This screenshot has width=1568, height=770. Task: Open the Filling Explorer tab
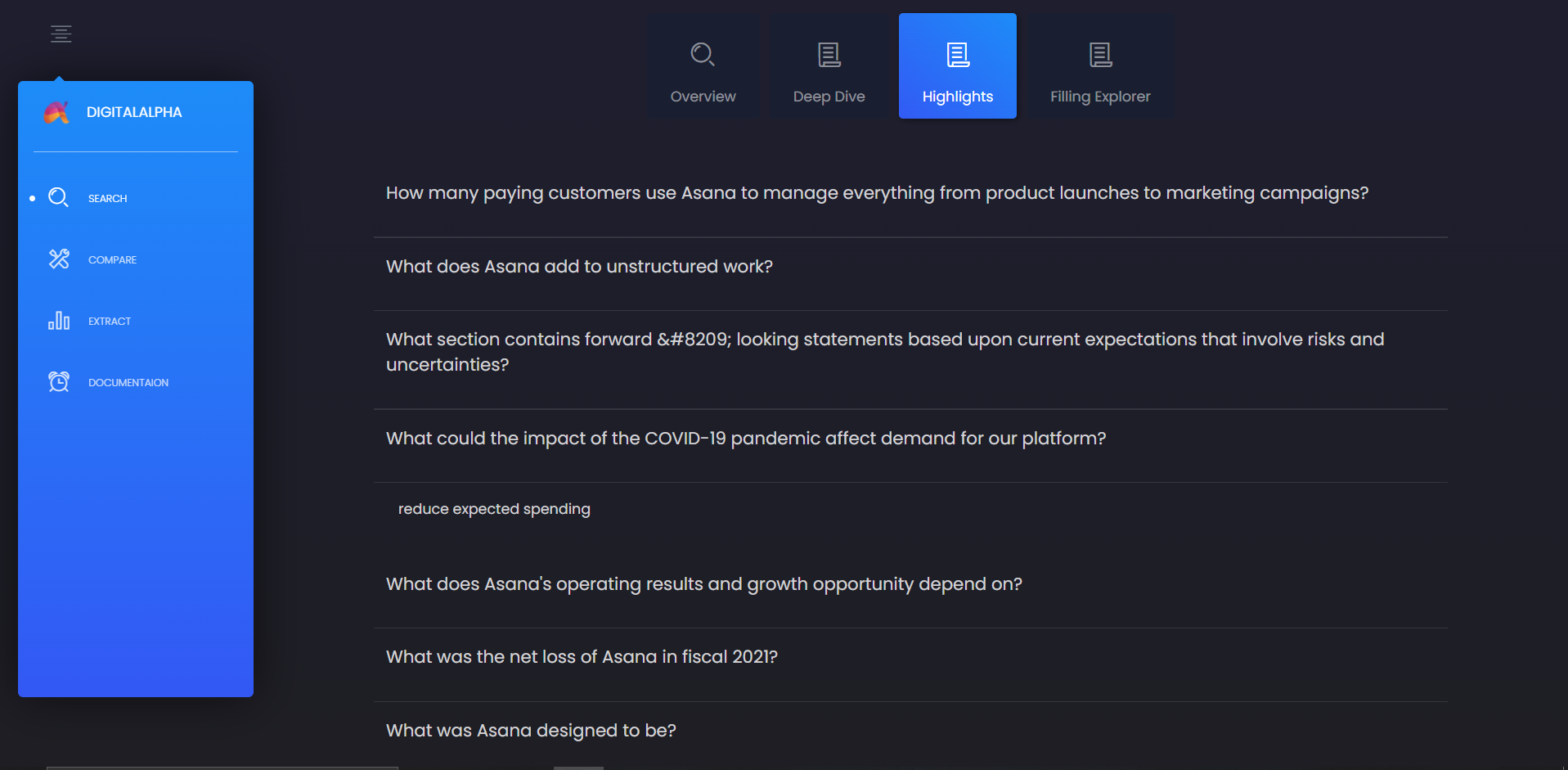tap(1100, 65)
